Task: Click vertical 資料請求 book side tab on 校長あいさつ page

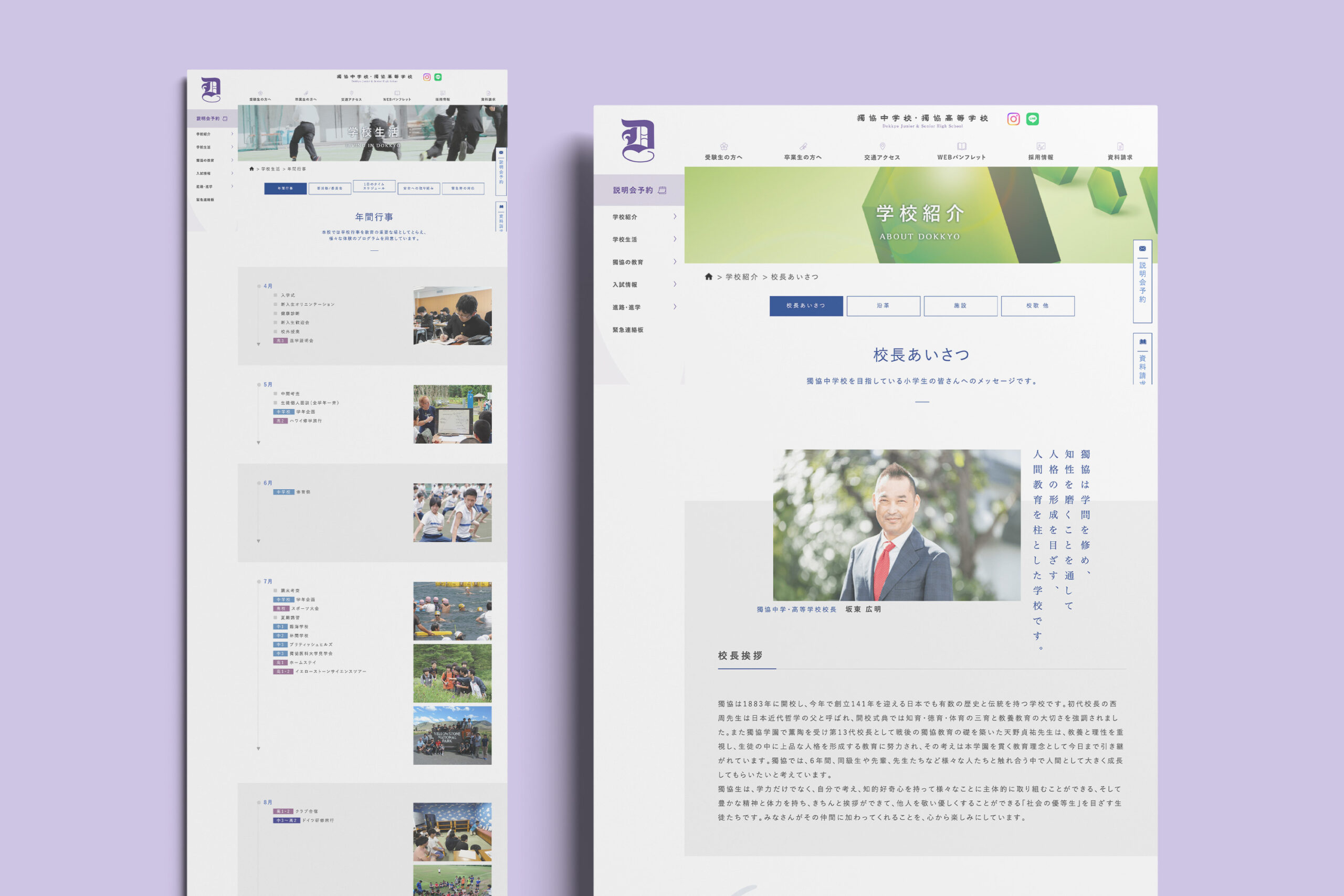Action: (1142, 359)
